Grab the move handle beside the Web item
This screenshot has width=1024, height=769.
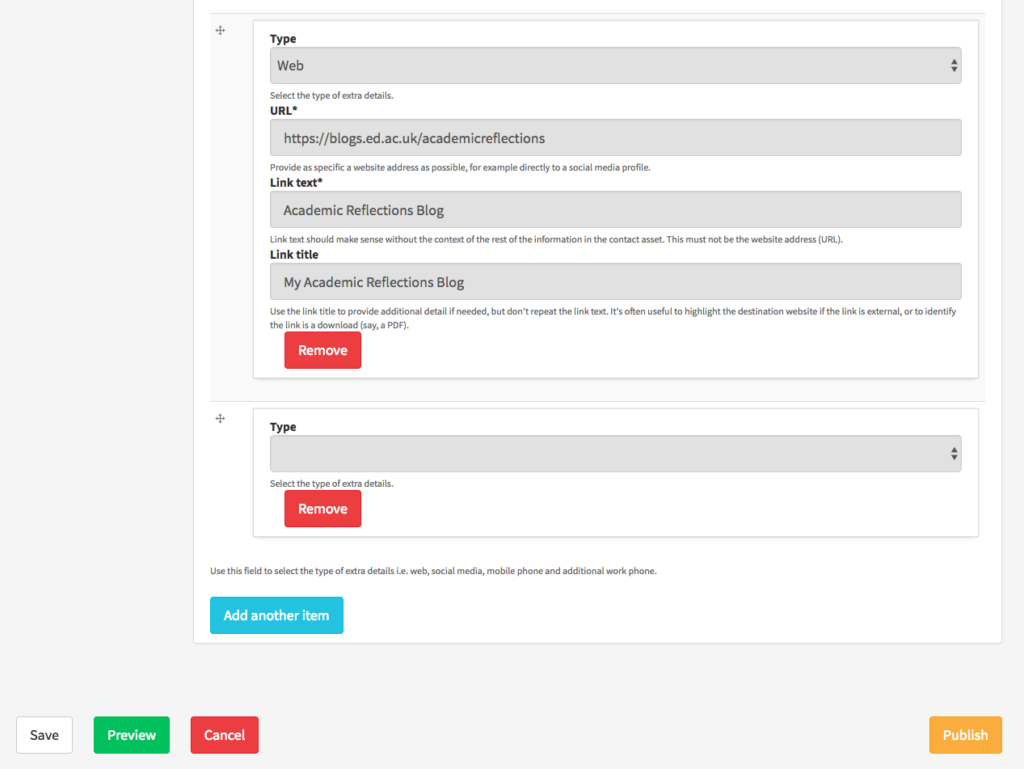(x=221, y=31)
